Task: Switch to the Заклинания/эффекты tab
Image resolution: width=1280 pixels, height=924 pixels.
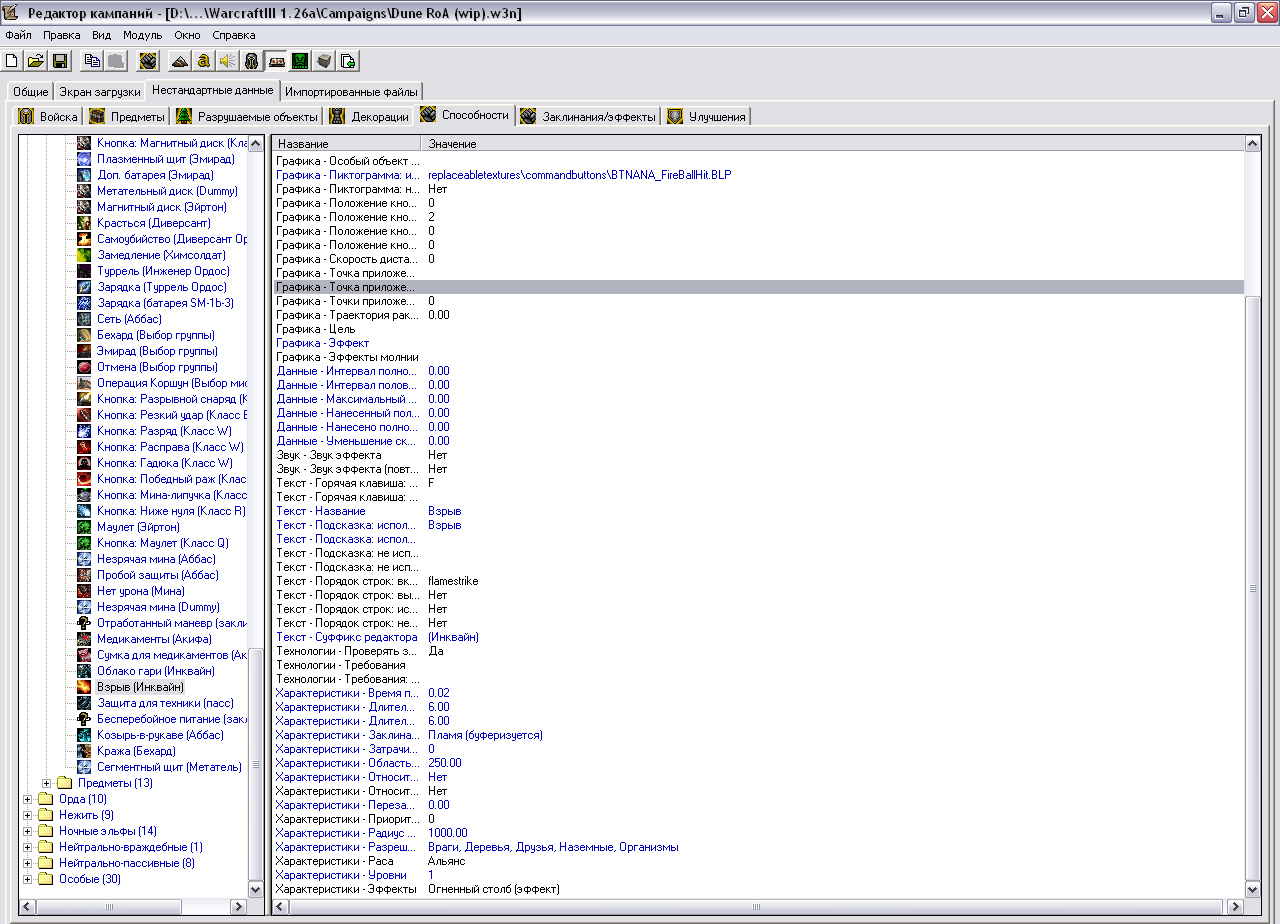Action: pyautogui.click(x=588, y=117)
